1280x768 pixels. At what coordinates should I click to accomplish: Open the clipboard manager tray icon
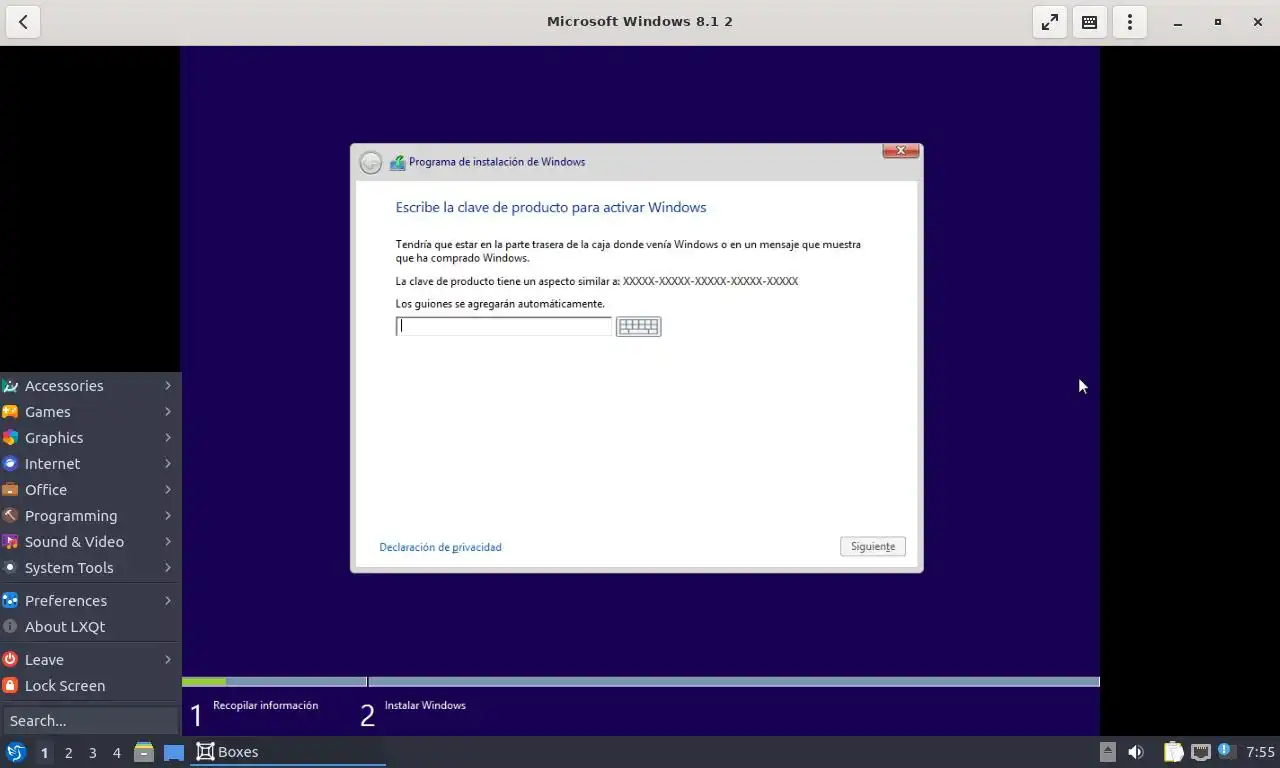coord(1173,752)
